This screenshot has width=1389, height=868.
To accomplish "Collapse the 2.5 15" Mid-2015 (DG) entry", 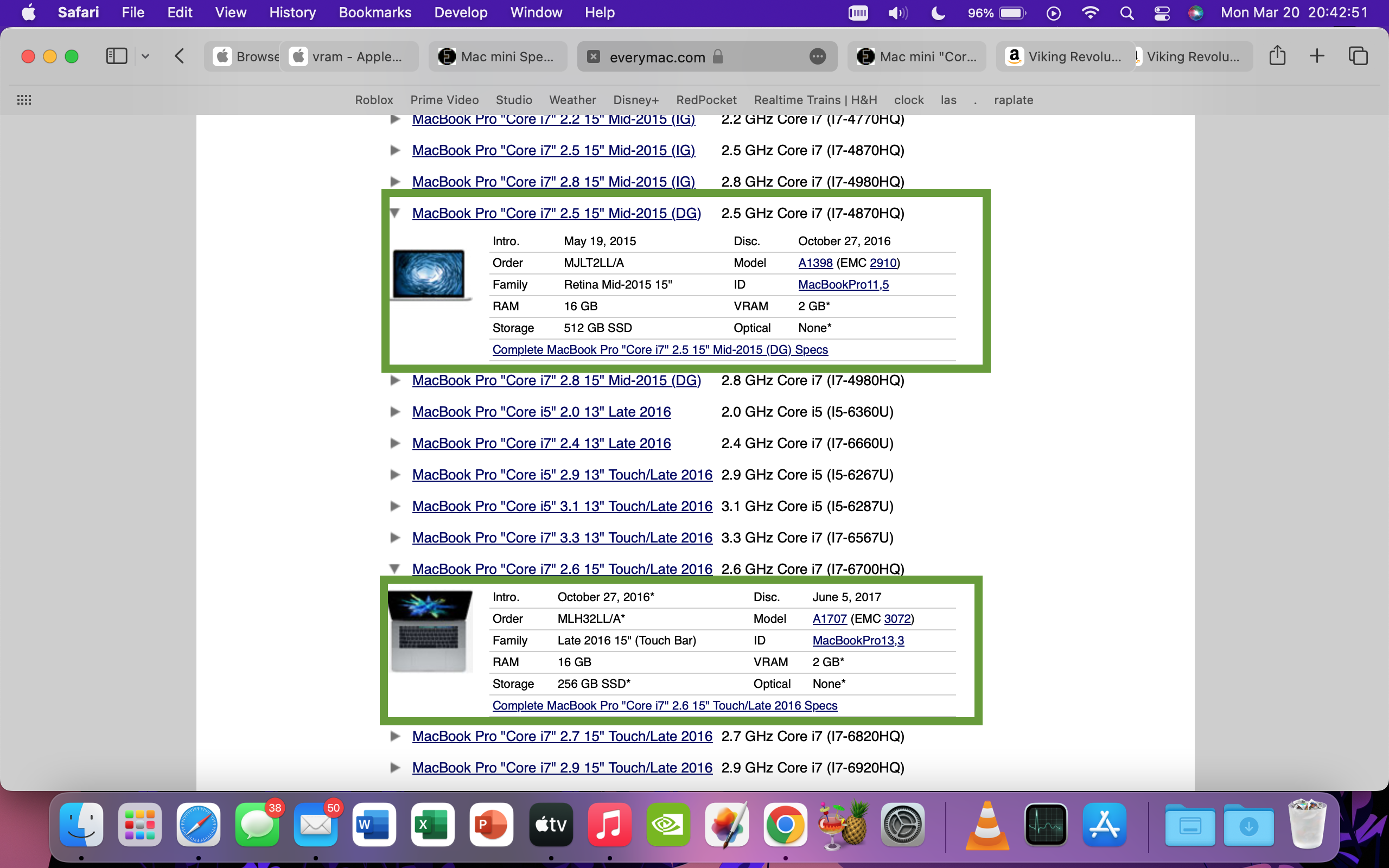I will click(395, 213).
